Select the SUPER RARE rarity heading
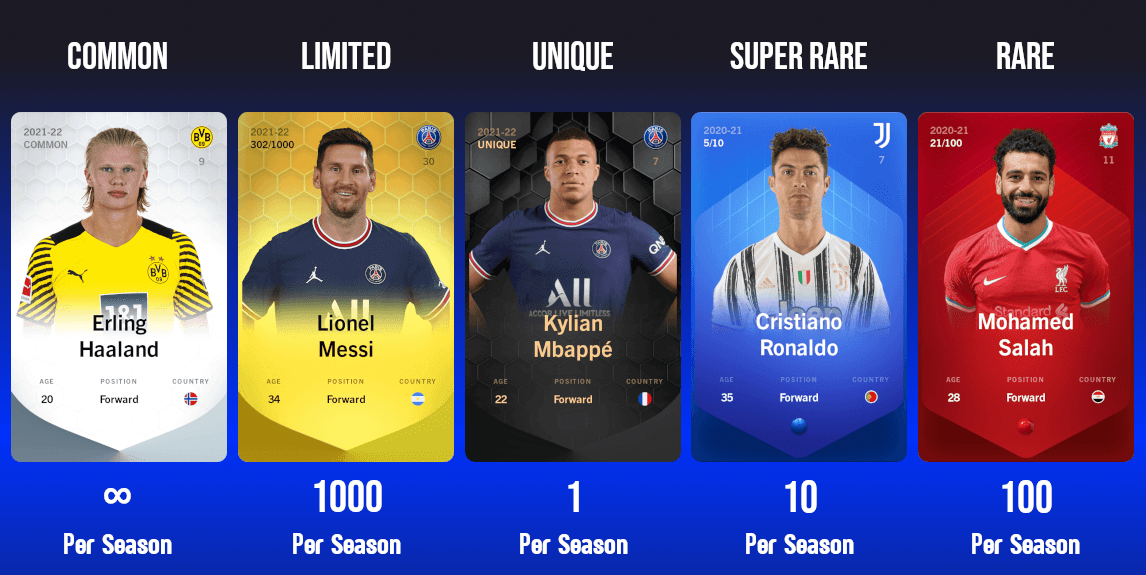 tap(799, 56)
